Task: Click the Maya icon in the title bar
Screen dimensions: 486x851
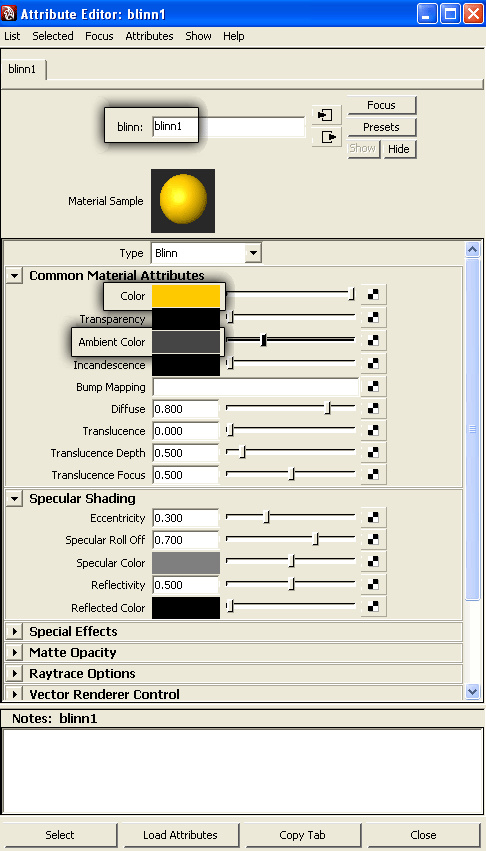Action: click(9, 14)
